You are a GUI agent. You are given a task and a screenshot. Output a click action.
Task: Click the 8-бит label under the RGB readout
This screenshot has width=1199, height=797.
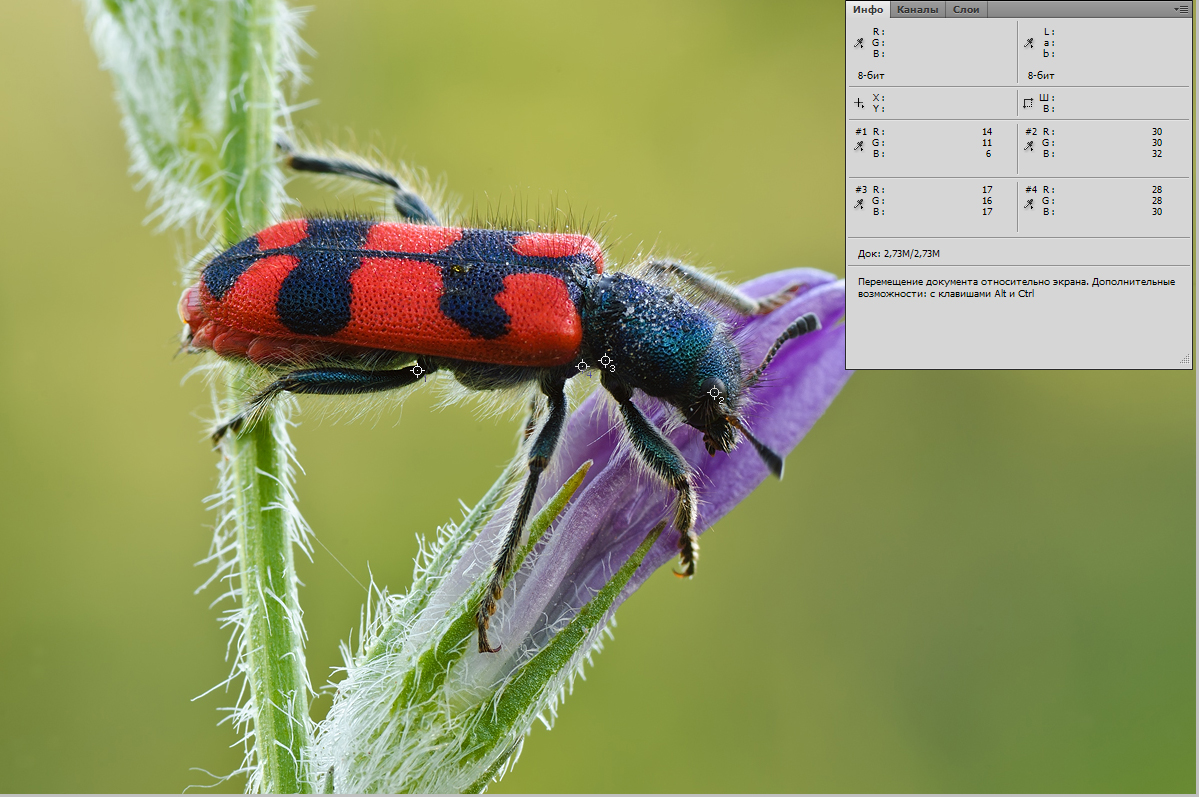point(870,75)
